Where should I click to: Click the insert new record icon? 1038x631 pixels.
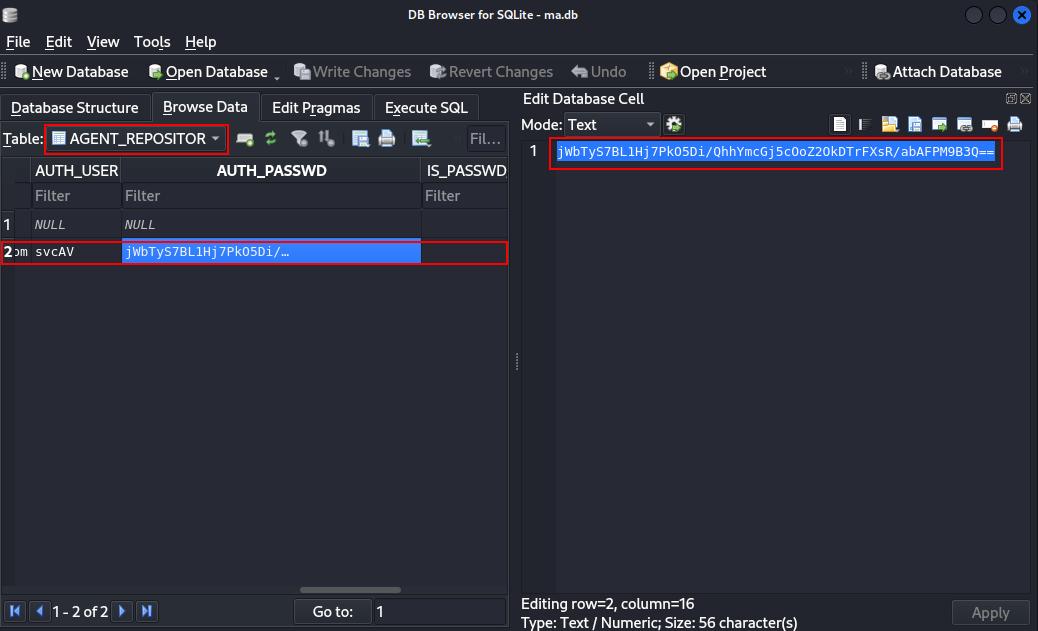[x=245, y=138]
